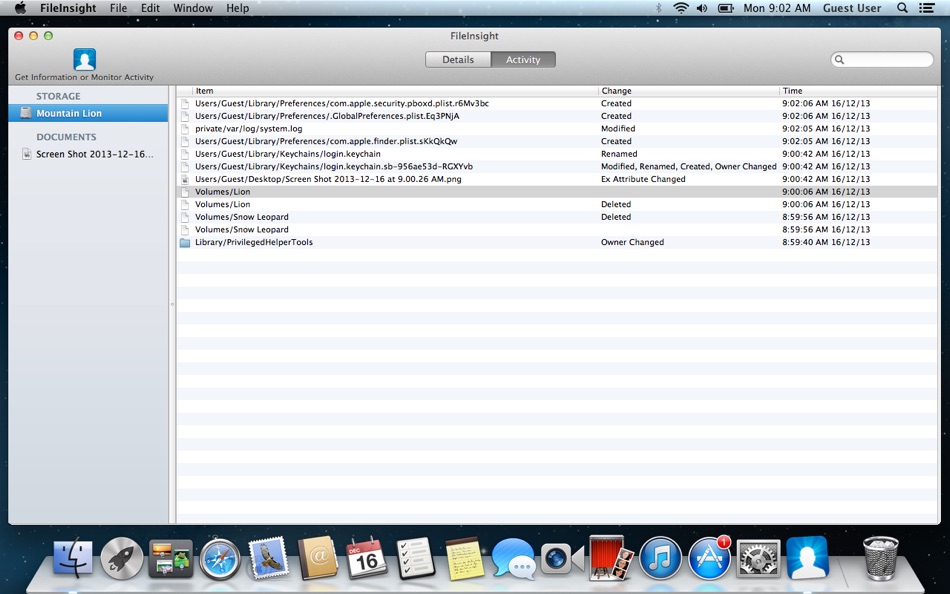Open Calendar from the Dock
The width and height of the screenshot is (950, 594).
[x=366, y=558]
